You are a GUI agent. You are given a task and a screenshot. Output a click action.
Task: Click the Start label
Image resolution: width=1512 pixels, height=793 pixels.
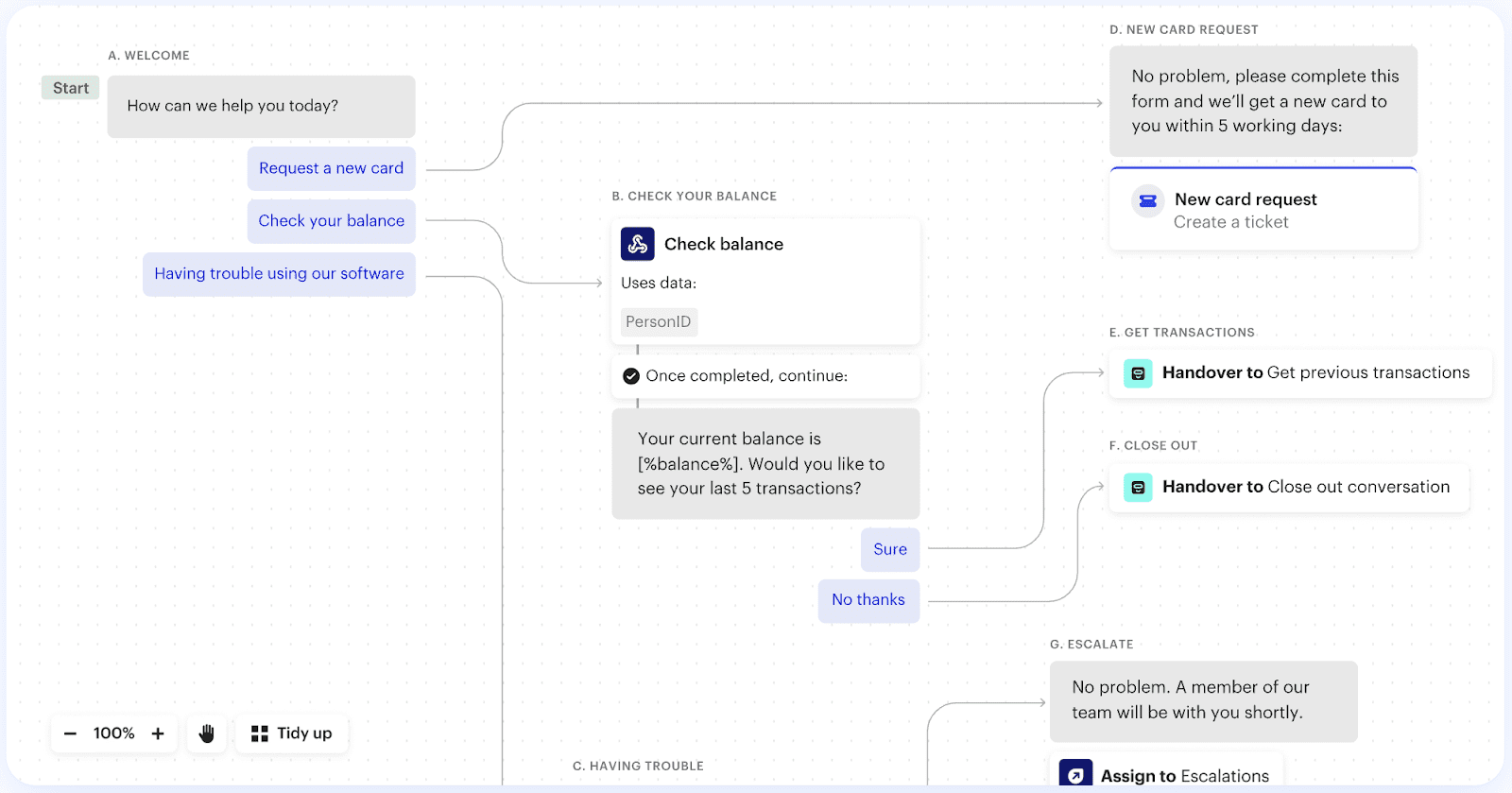pyautogui.click(x=71, y=88)
